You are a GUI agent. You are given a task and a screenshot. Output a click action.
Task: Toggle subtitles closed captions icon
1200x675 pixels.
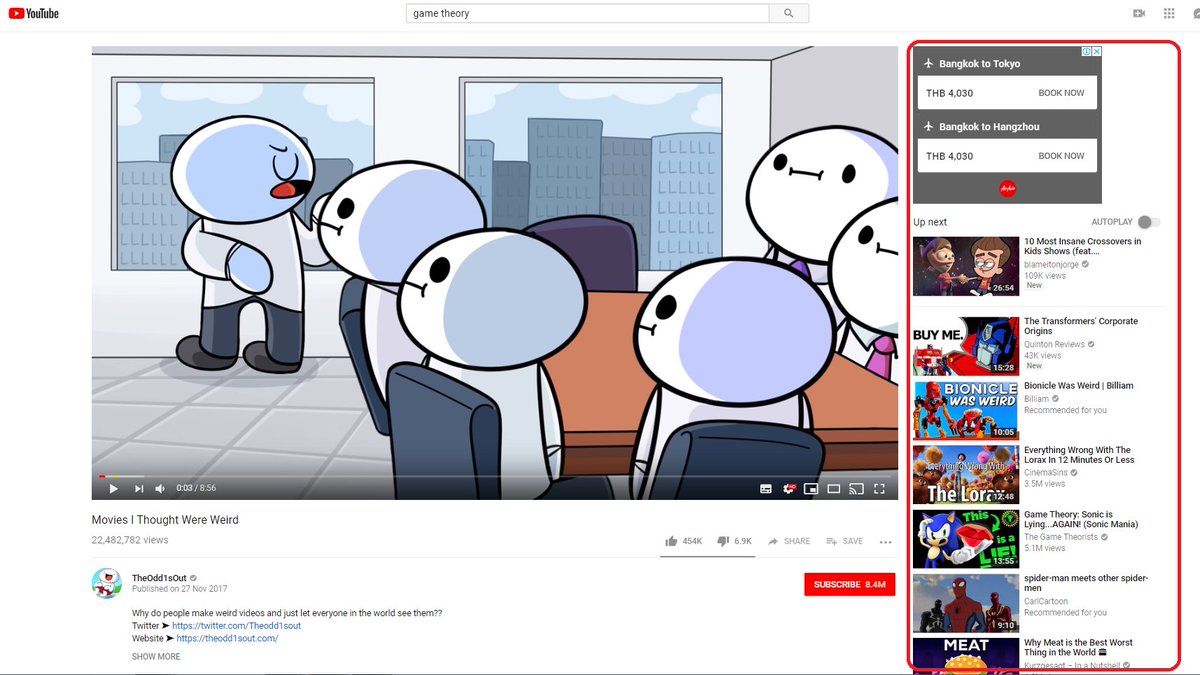point(766,489)
